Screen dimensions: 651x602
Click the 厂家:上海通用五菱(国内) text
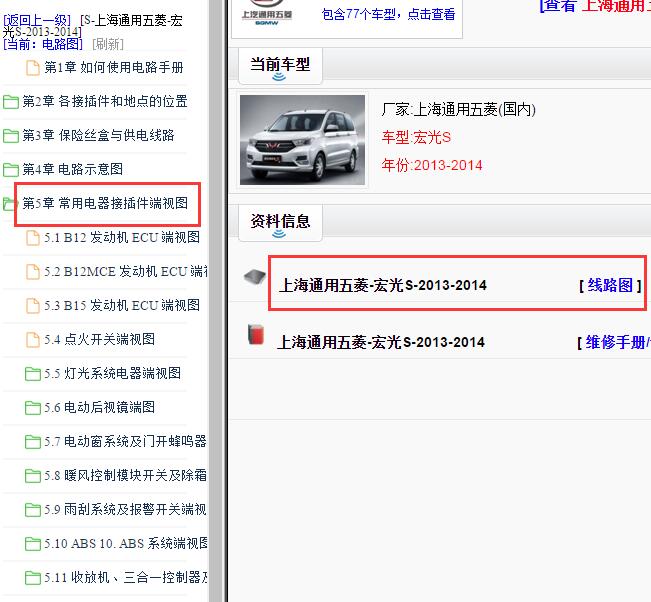coord(458,110)
